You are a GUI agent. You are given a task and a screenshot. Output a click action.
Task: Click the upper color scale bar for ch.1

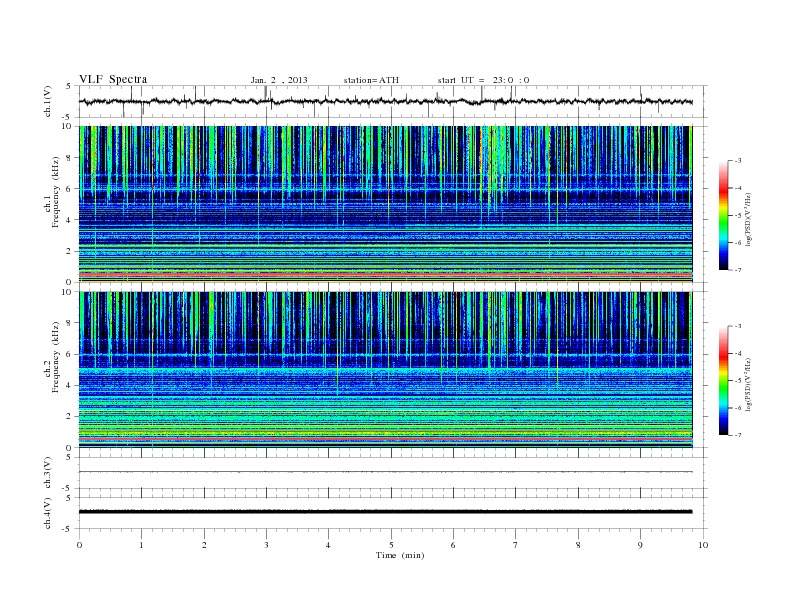click(x=724, y=216)
